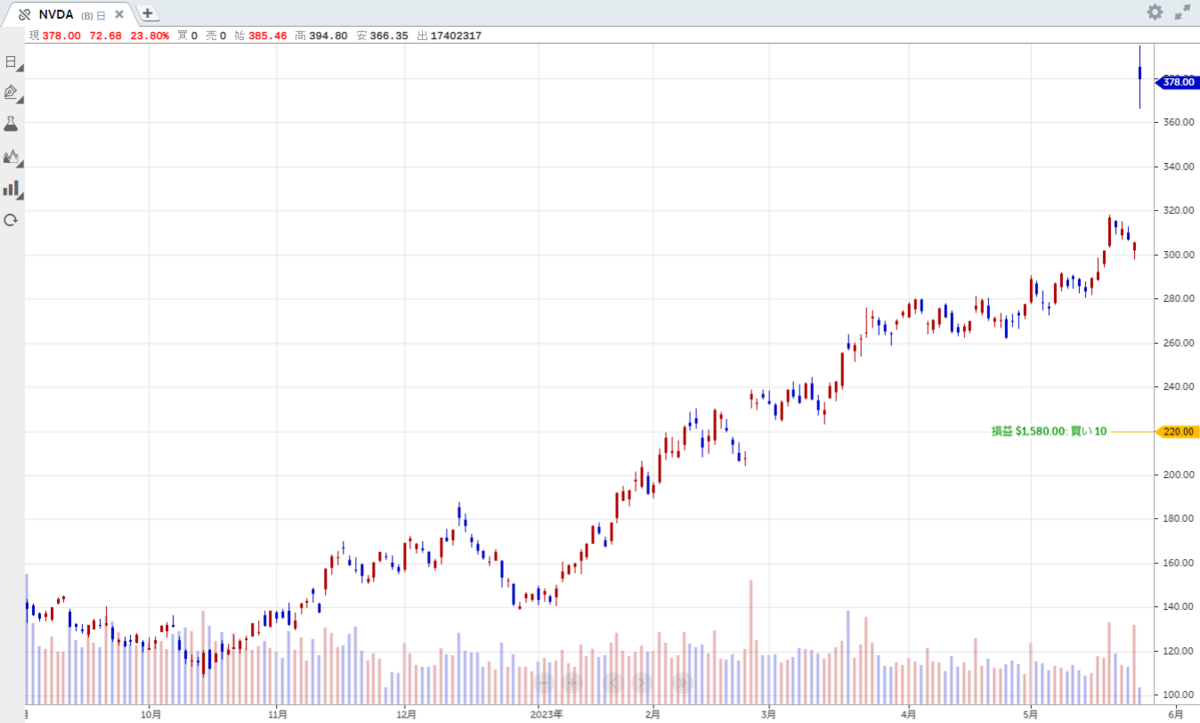This screenshot has width=1200, height=723.
Task: Click the 2023年 date axis label
Action: coord(546,714)
